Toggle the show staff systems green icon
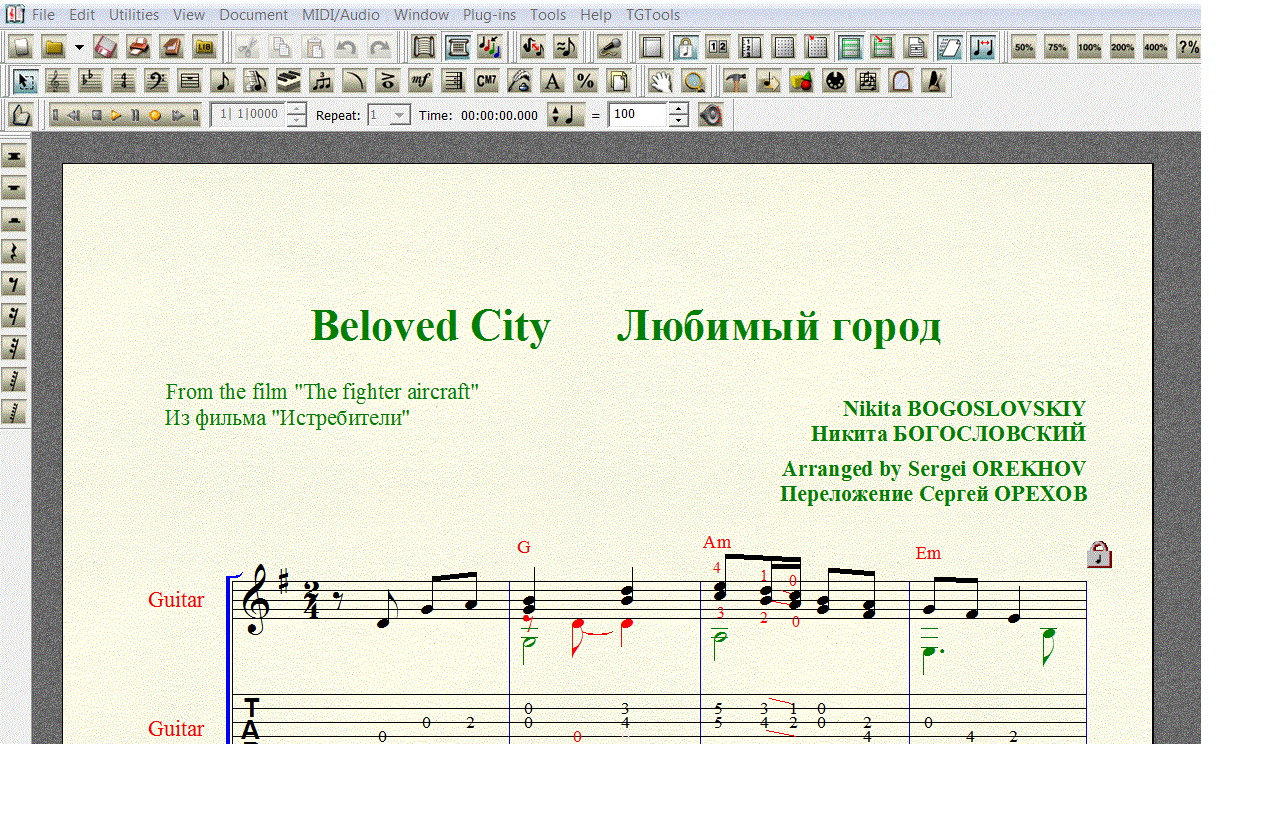Image resolution: width=1274 pixels, height=817 pixels. coord(851,47)
